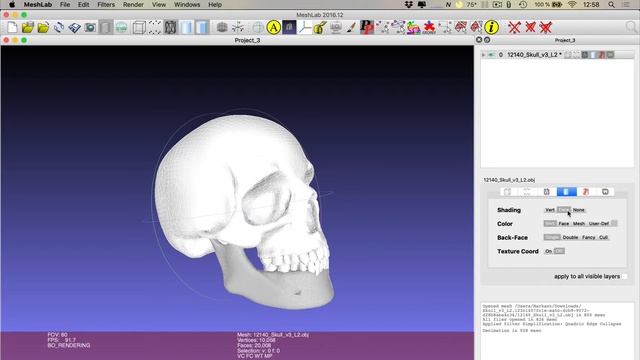Show axis star icon

pos(238,27)
